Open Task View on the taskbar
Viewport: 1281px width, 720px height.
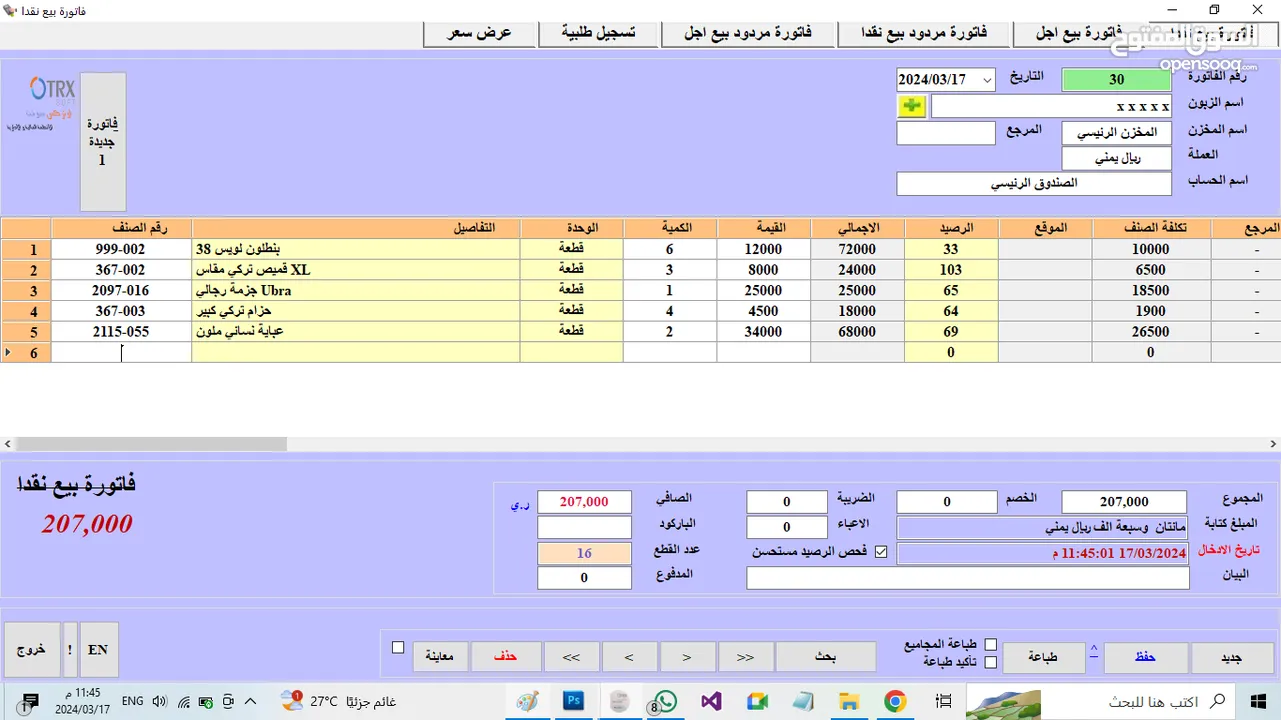click(x=943, y=701)
